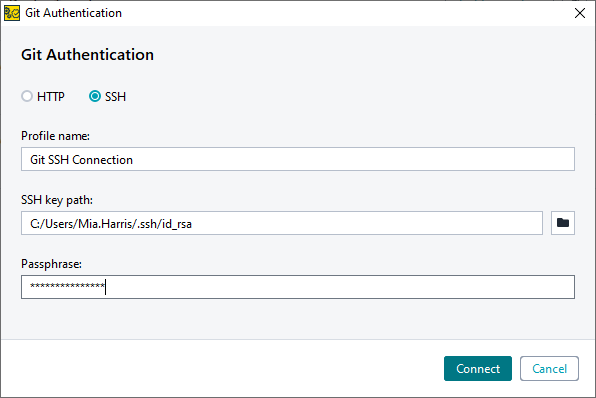596x398 pixels.
Task: Click the Cancel button
Action: (x=549, y=368)
